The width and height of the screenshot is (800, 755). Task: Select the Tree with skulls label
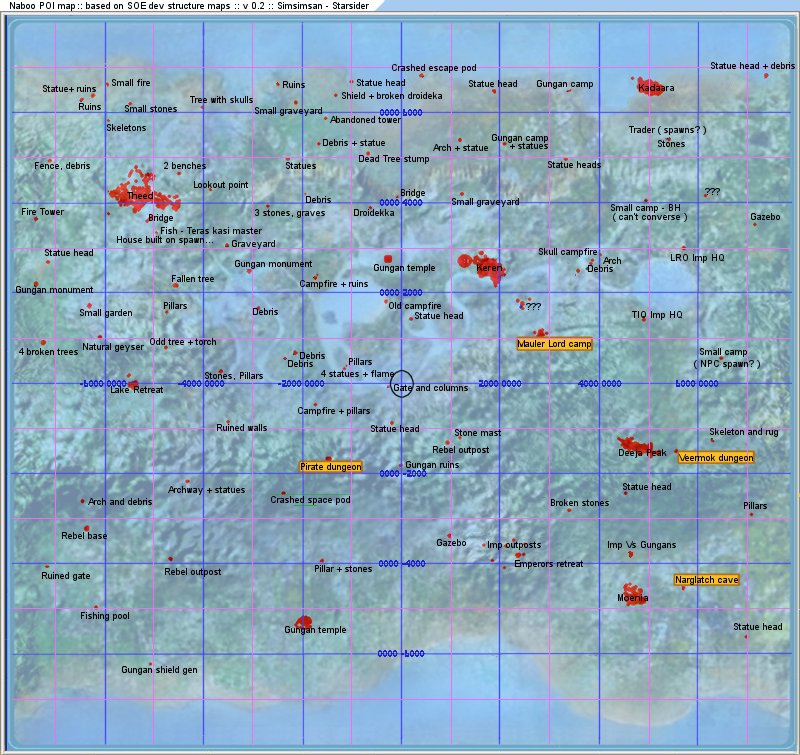click(221, 100)
